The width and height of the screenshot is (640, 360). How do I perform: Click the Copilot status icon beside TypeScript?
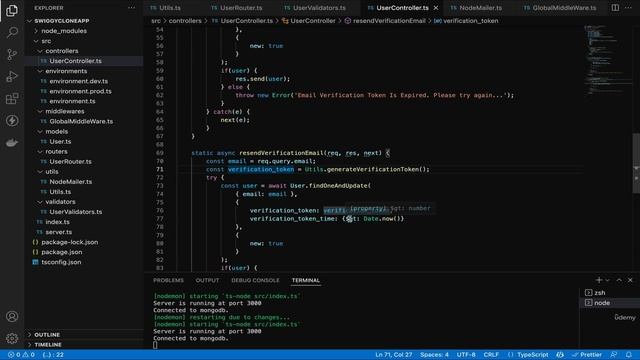tap(560, 355)
